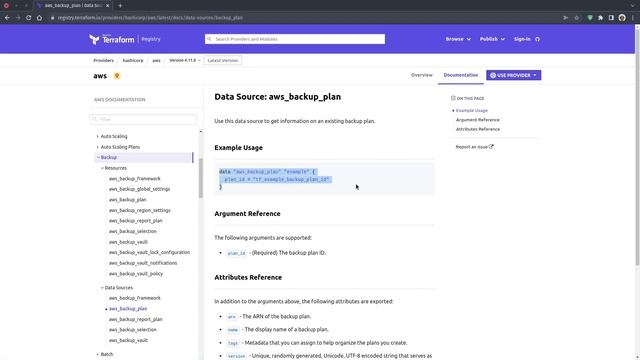The height and width of the screenshot is (360, 640).
Task: Open browser profile avatar
Action: [x=622, y=18]
